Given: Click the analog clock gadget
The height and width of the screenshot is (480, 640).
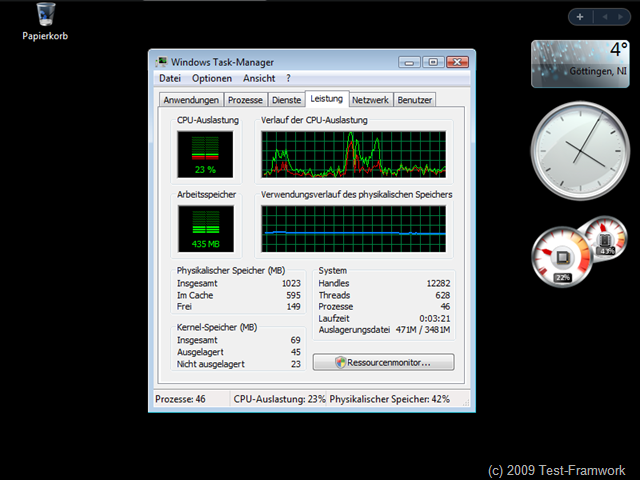Looking at the screenshot, I should [580, 151].
